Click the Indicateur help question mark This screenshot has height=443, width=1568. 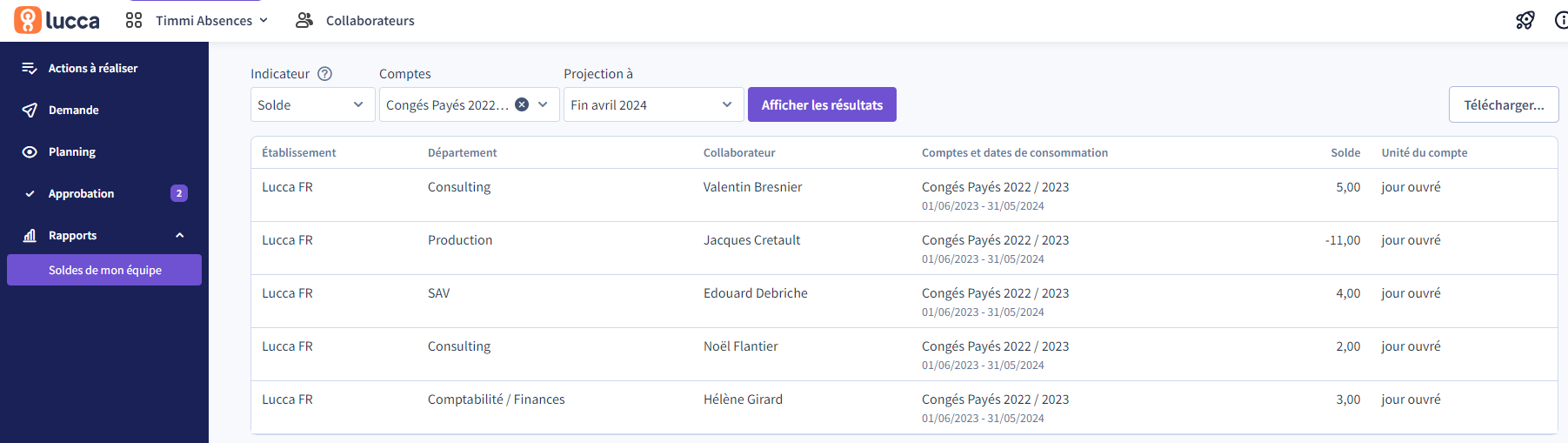coord(324,74)
